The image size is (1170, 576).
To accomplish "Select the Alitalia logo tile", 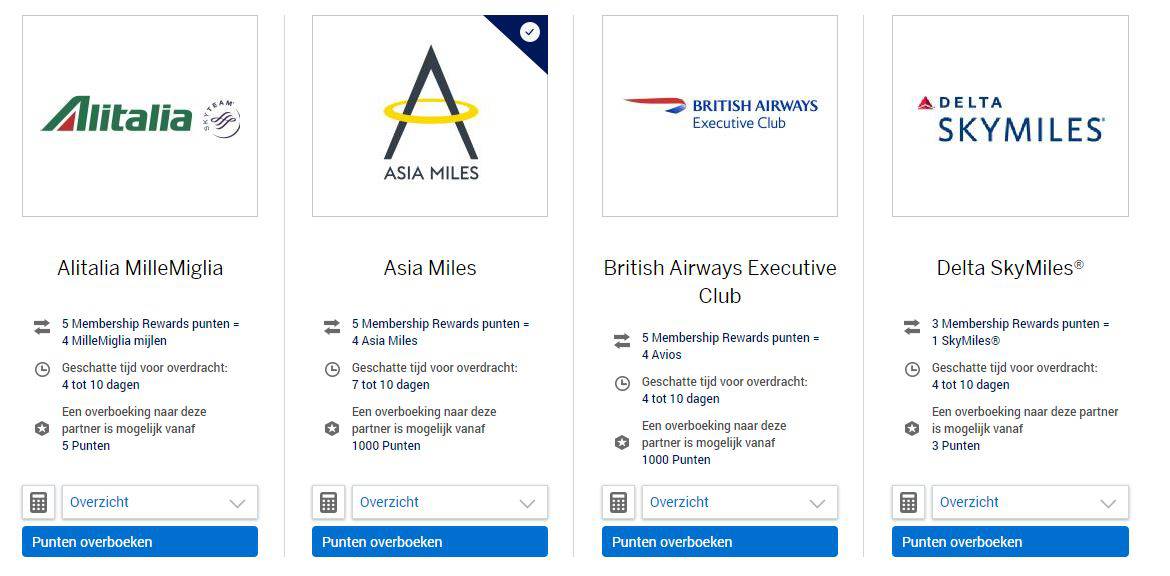I will (x=140, y=116).
